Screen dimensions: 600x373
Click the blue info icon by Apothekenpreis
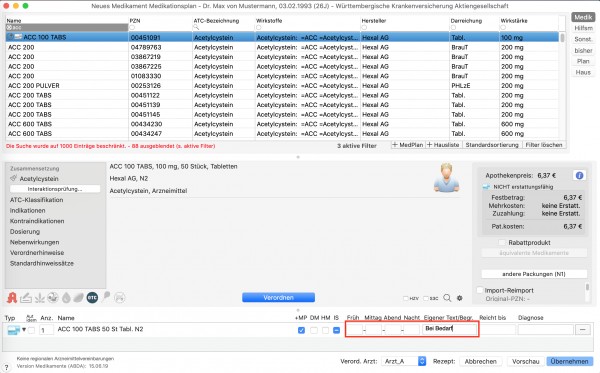point(579,176)
